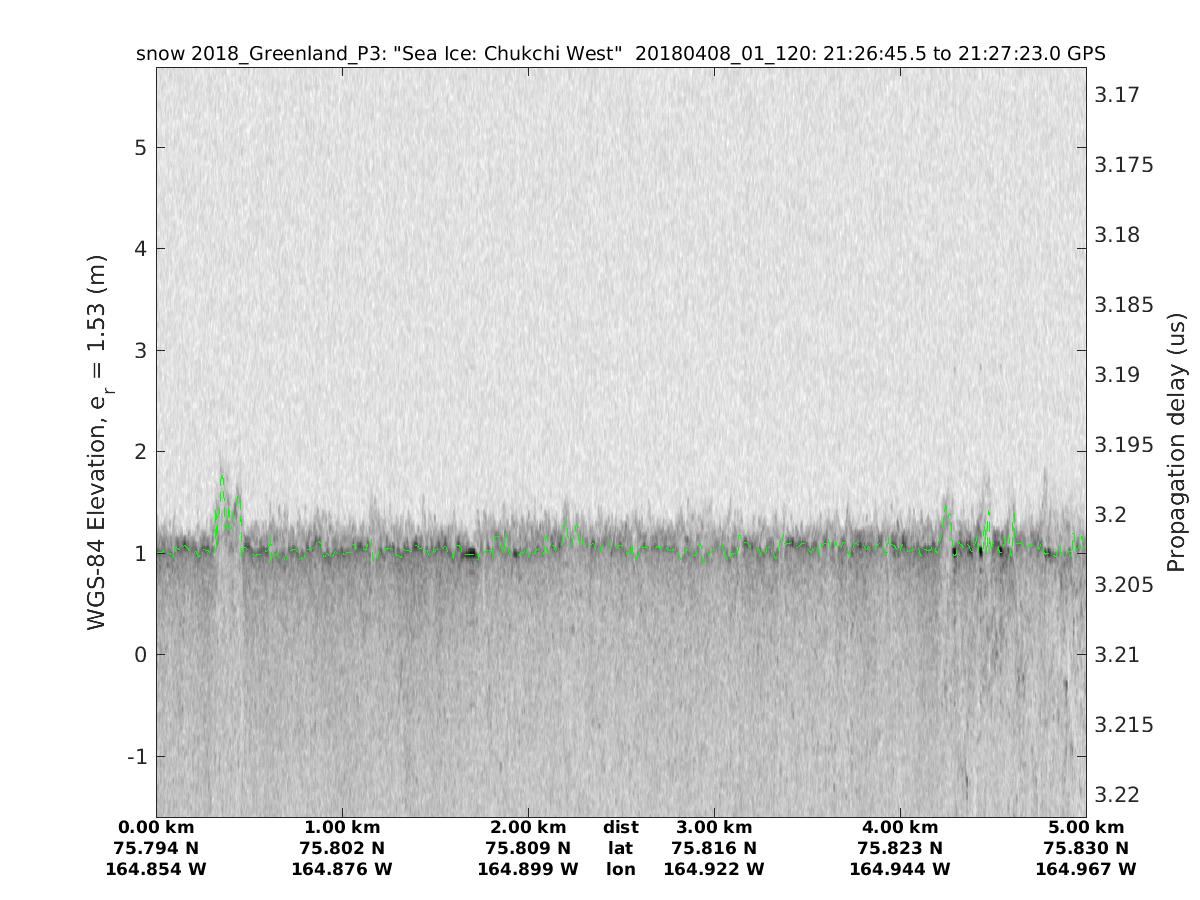Click the 'lat' legend label below the plot

620,848
